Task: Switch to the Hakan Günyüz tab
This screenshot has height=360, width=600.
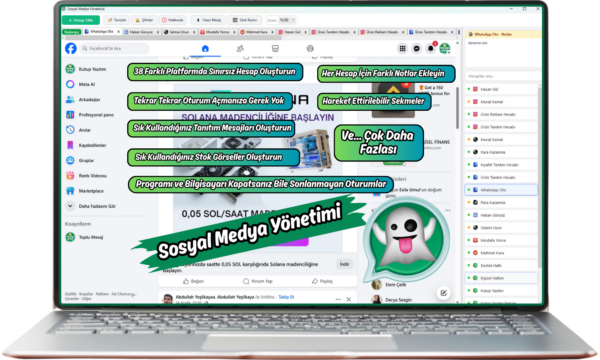Action: [141, 32]
